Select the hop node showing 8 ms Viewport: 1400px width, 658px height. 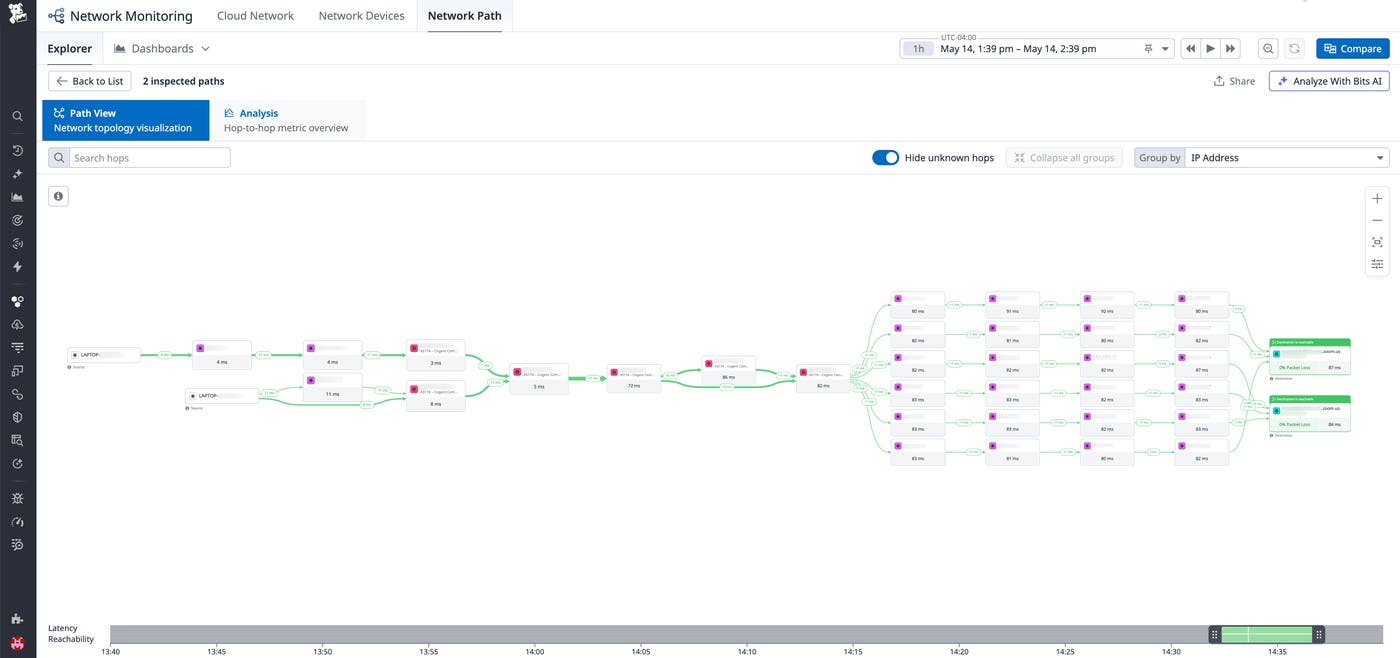tap(436, 396)
